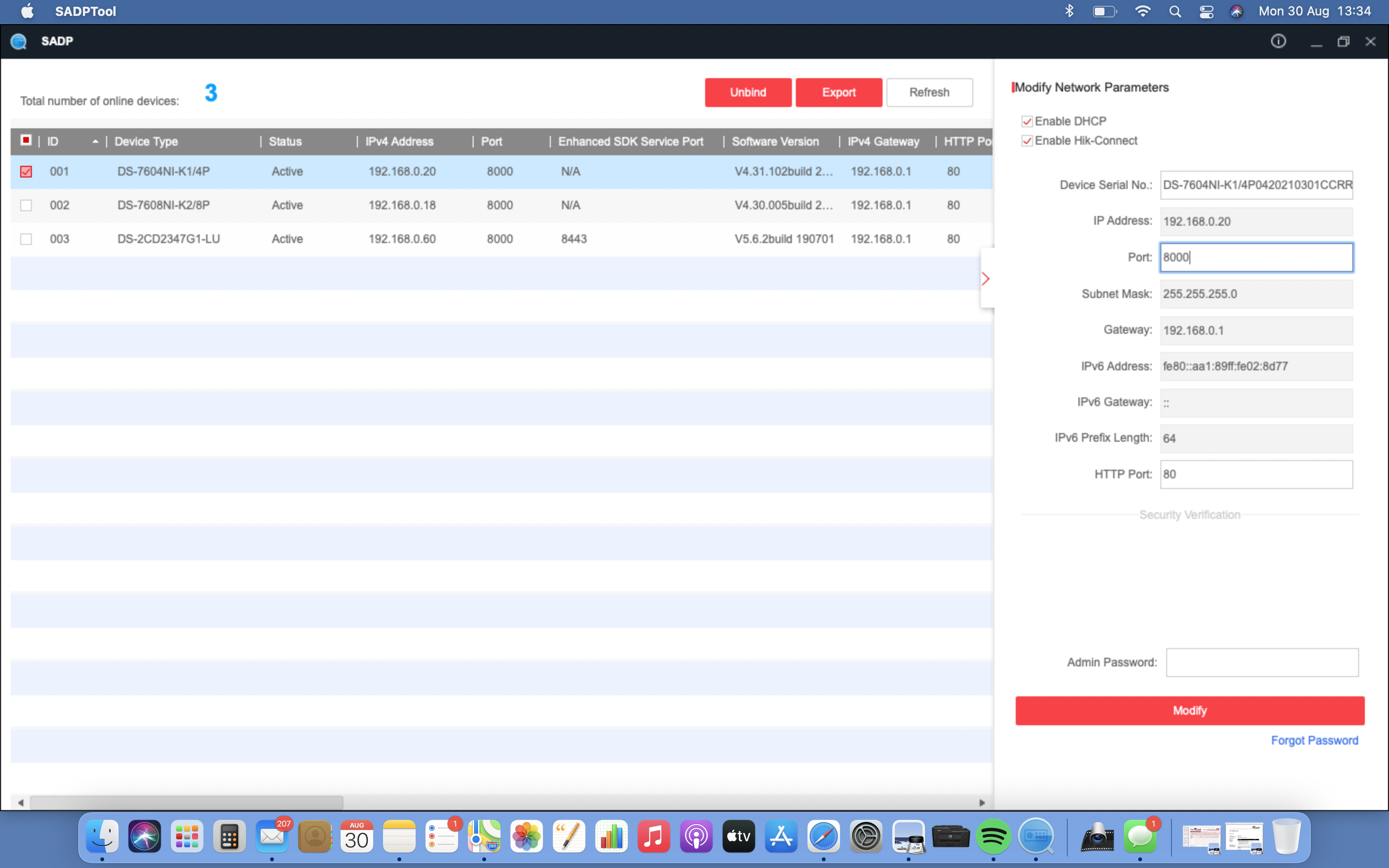Click the Device Type column header
Image resolution: width=1389 pixels, height=868 pixels.
[x=146, y=141]
